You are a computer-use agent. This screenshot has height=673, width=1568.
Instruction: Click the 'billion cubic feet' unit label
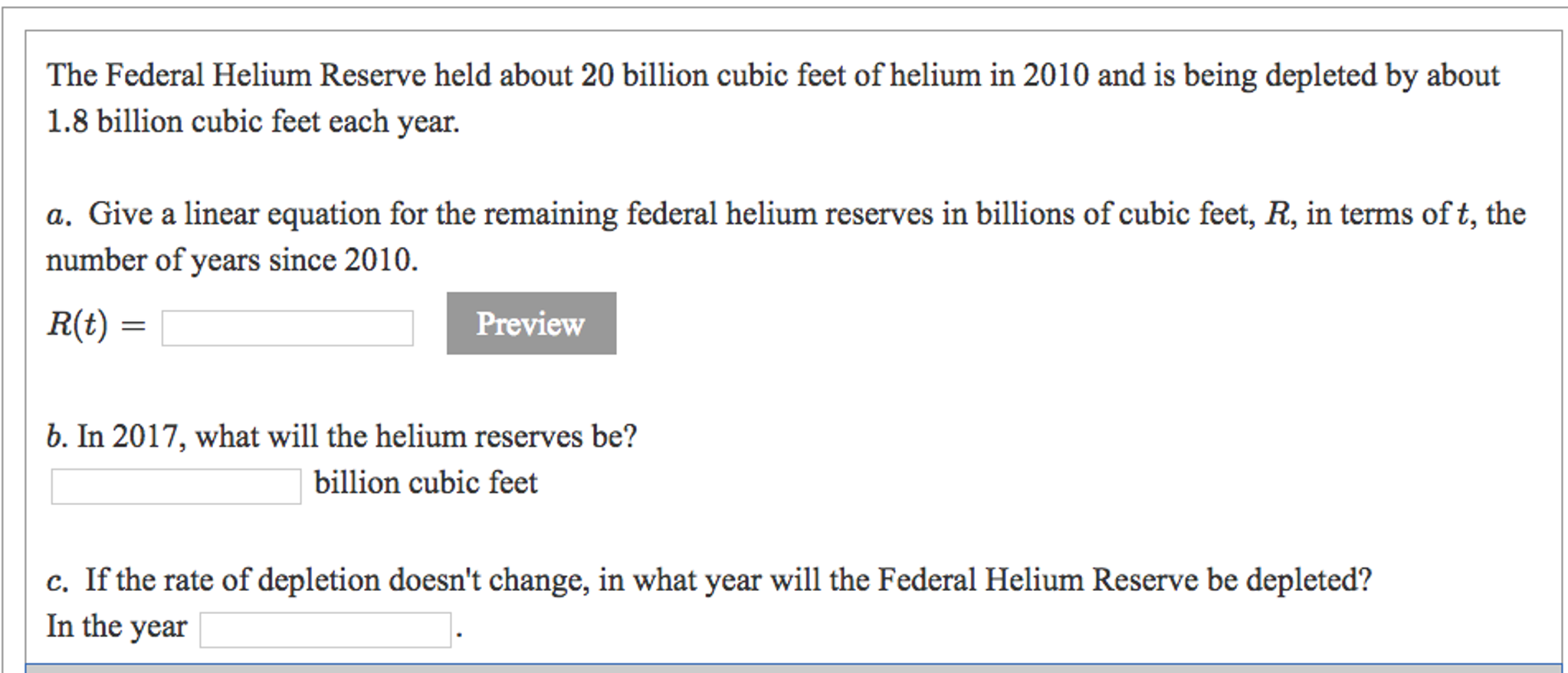click(x=426, y=483)
